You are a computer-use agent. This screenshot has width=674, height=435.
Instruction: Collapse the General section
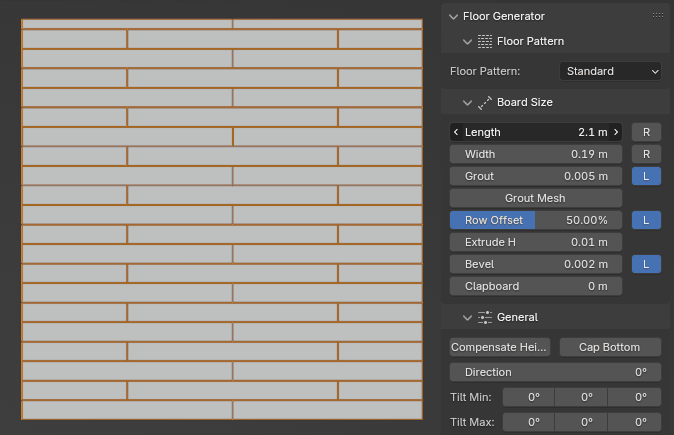pyautogui.click(x=467, y=317)
